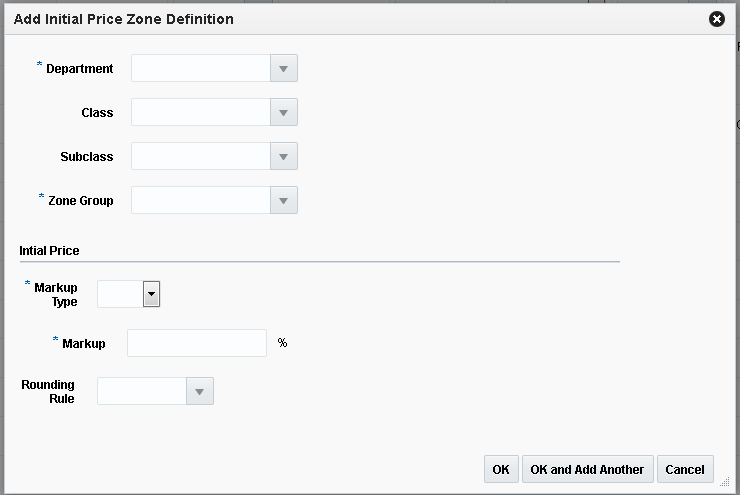
Task: Expand the Class dropdown arrow
Action: (284, 112)
